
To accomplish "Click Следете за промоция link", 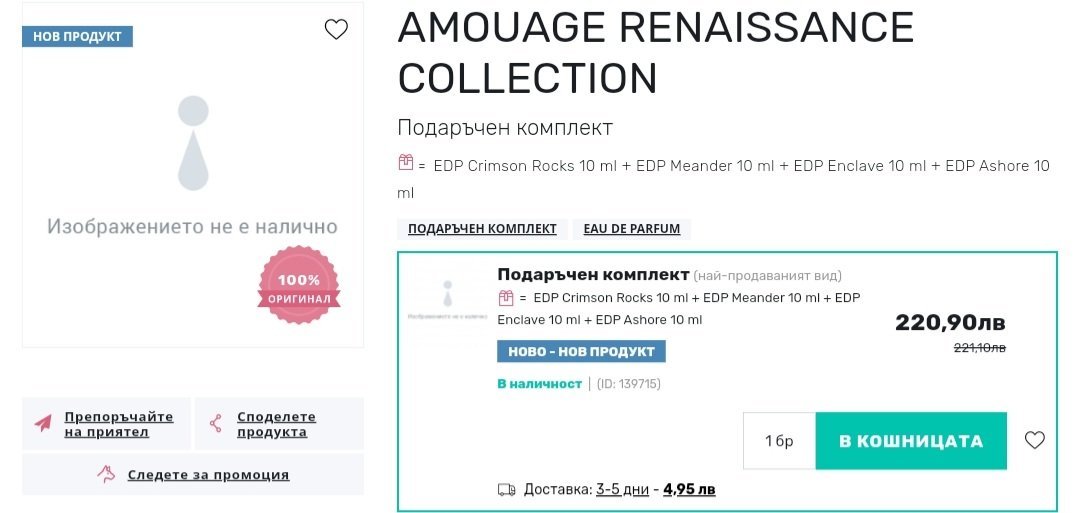I will click(208, 475).
